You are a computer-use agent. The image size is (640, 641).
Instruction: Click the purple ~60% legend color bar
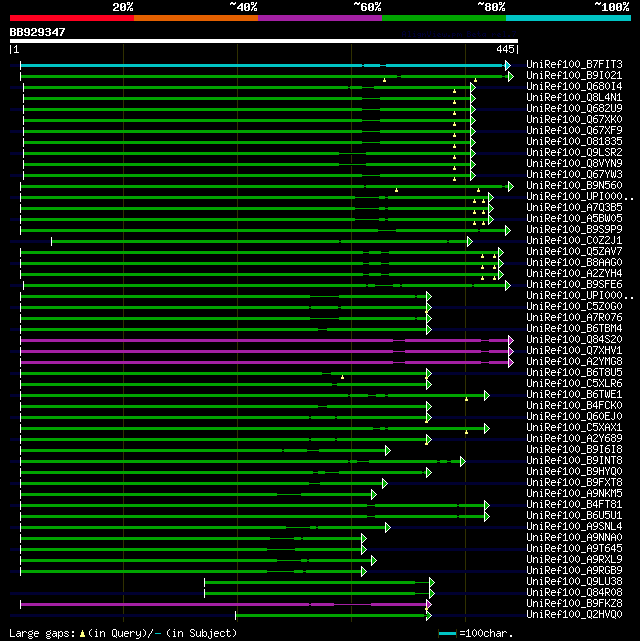[x=320, y=18]
